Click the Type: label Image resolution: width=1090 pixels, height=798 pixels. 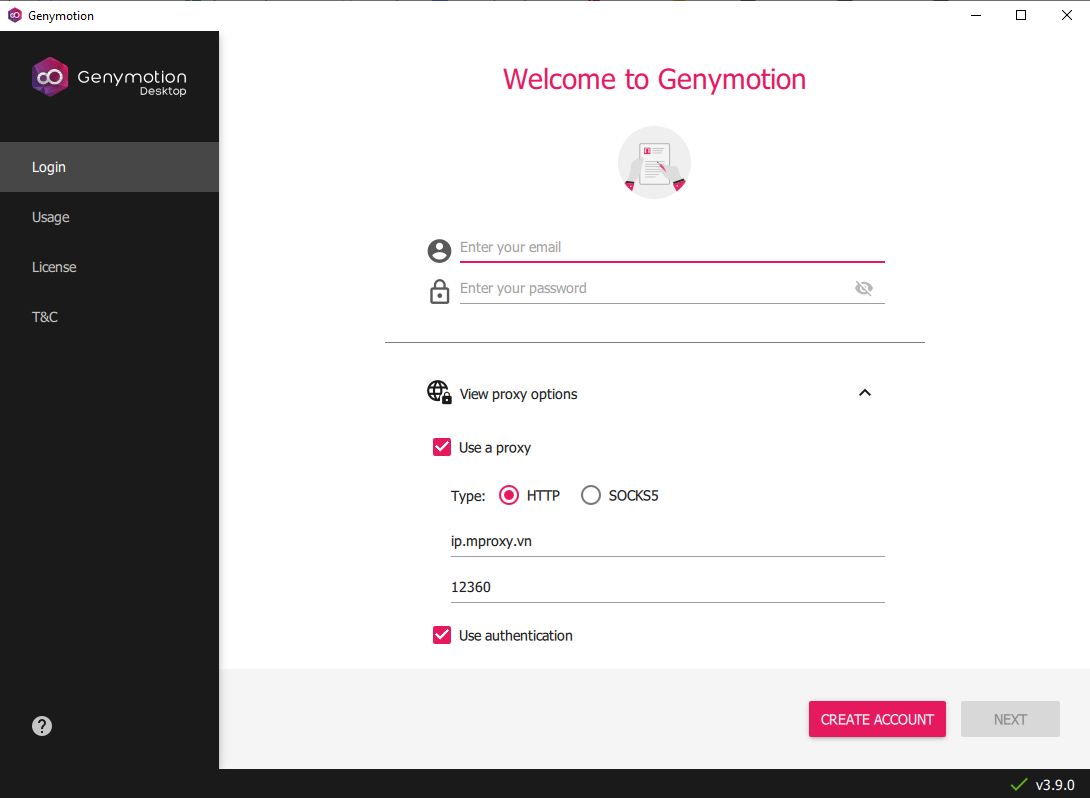[x=468, y=496]
